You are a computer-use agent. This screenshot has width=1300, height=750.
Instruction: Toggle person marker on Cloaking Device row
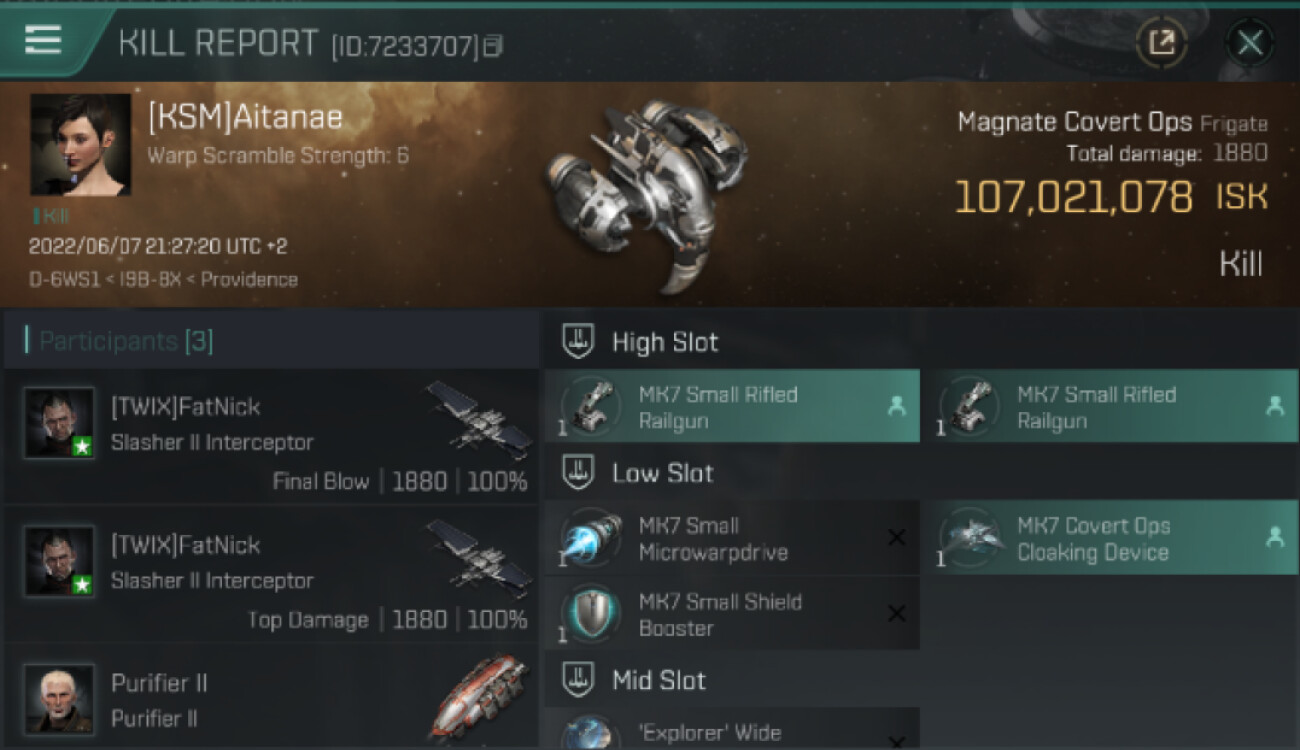[x=1275, y=537]
